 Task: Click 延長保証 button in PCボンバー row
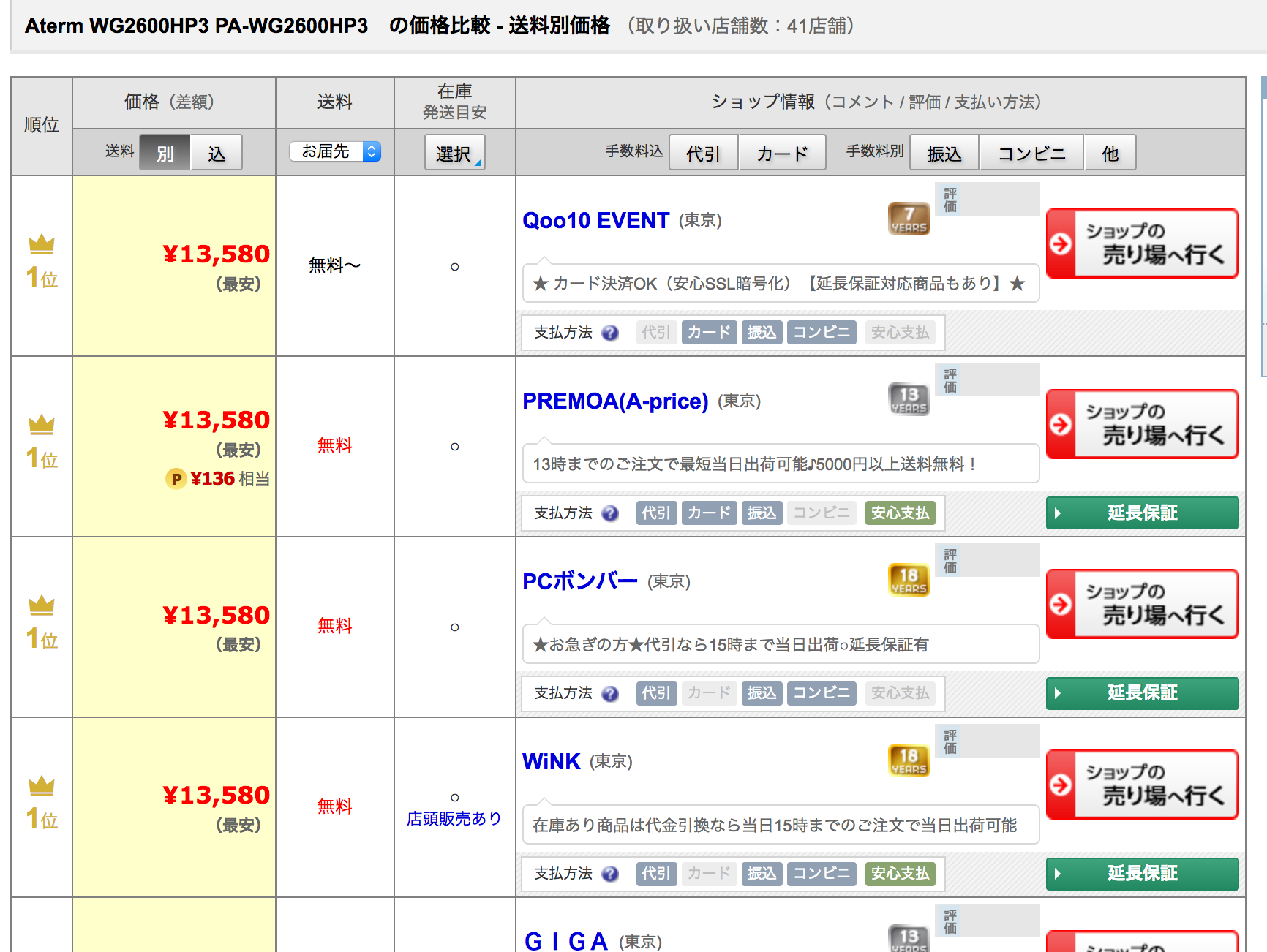click(1142, 693)
